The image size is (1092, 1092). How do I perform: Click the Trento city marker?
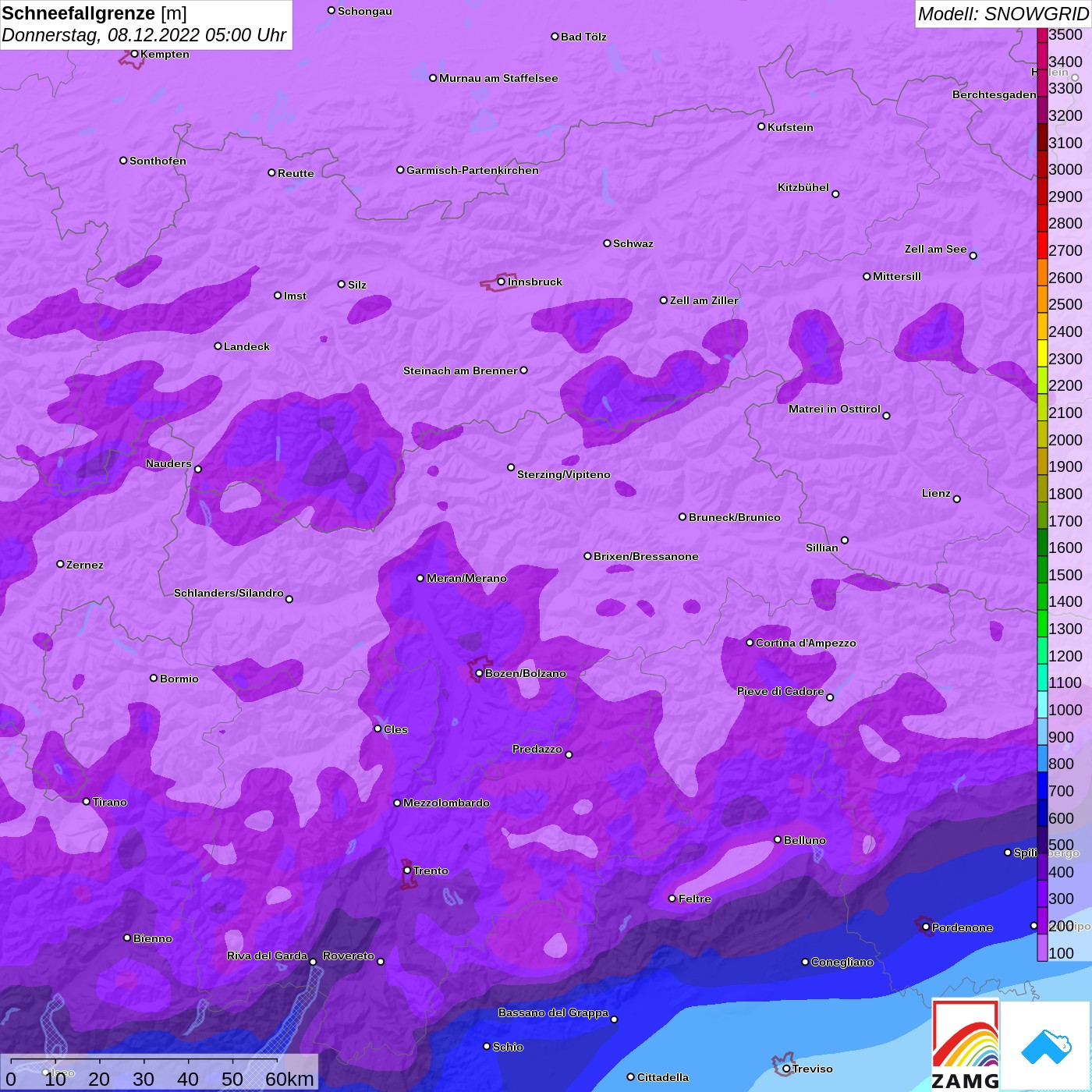(x=407, y=870)
